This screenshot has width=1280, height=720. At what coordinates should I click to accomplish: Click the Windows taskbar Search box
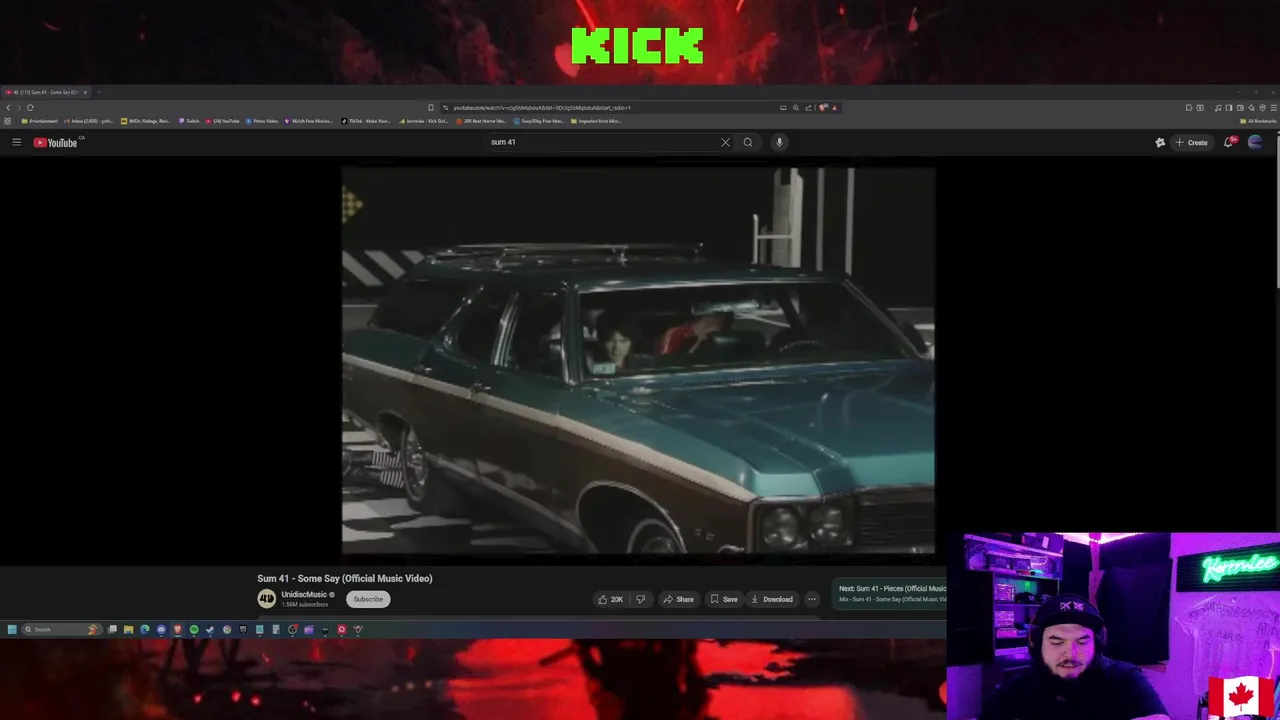[x=62, y=629]
